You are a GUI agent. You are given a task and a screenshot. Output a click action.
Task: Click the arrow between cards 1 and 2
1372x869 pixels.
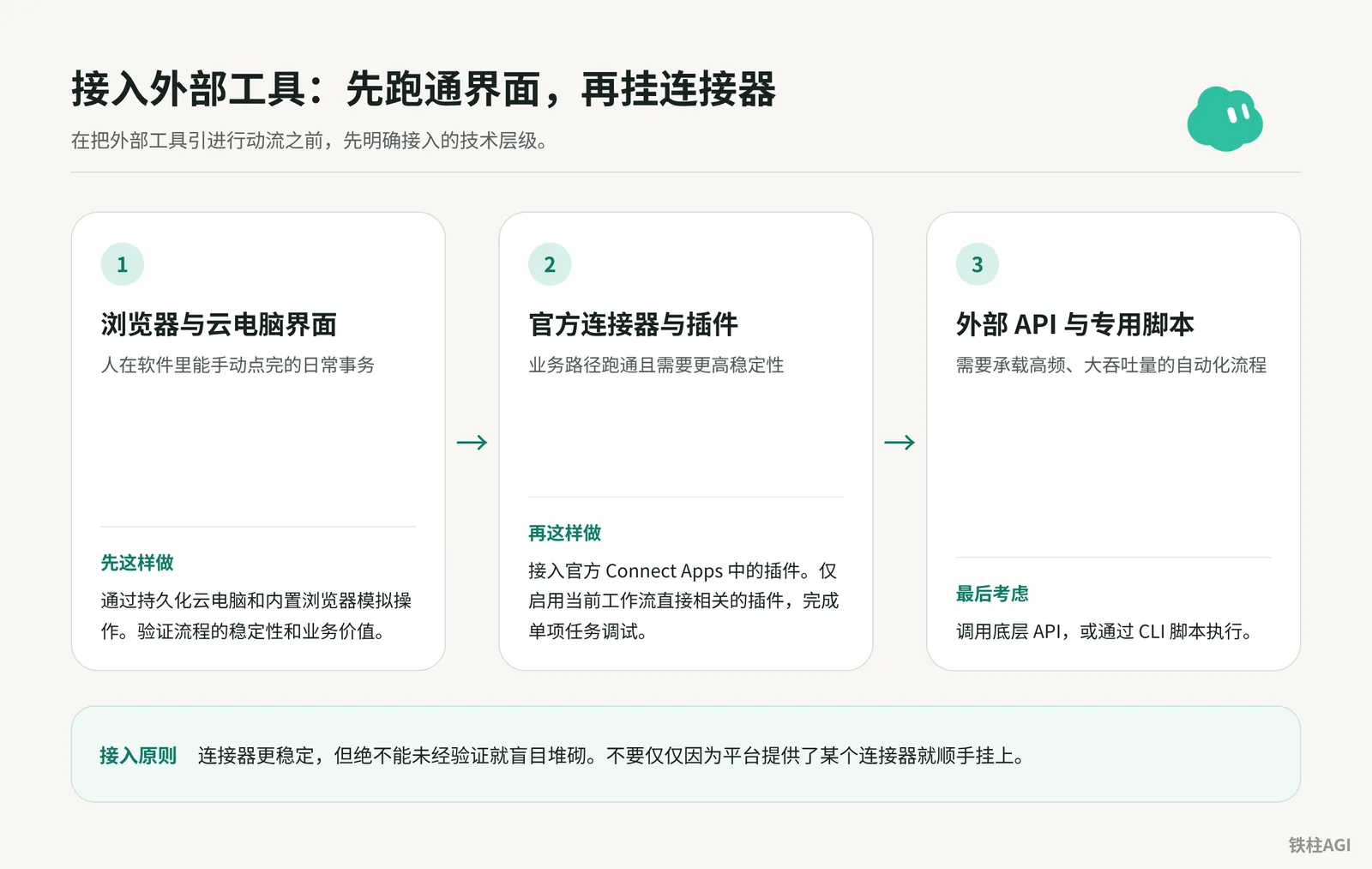[x=472, y=443]
